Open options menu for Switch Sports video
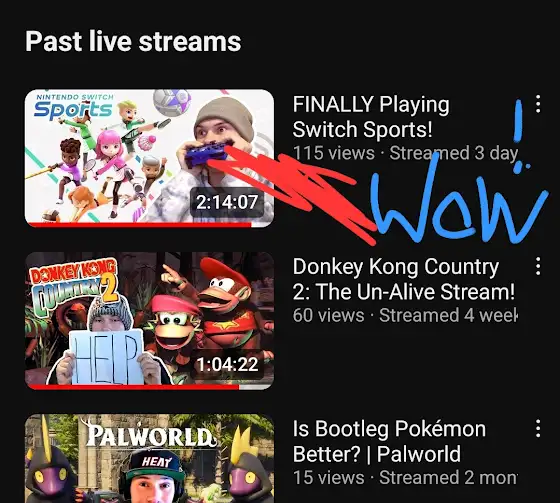The width and height of the screenshot is (560, 503). (538, 104)
